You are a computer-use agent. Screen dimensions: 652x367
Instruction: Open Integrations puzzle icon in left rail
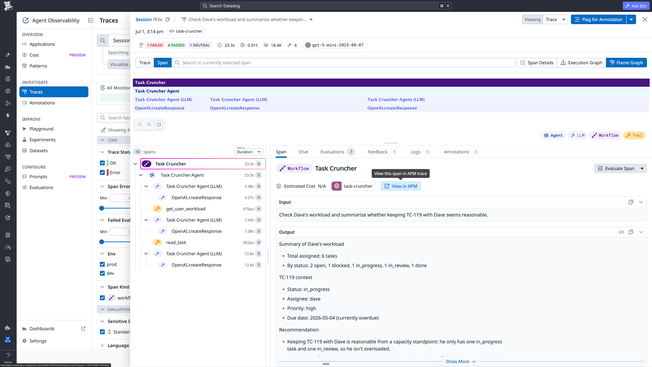8,328
